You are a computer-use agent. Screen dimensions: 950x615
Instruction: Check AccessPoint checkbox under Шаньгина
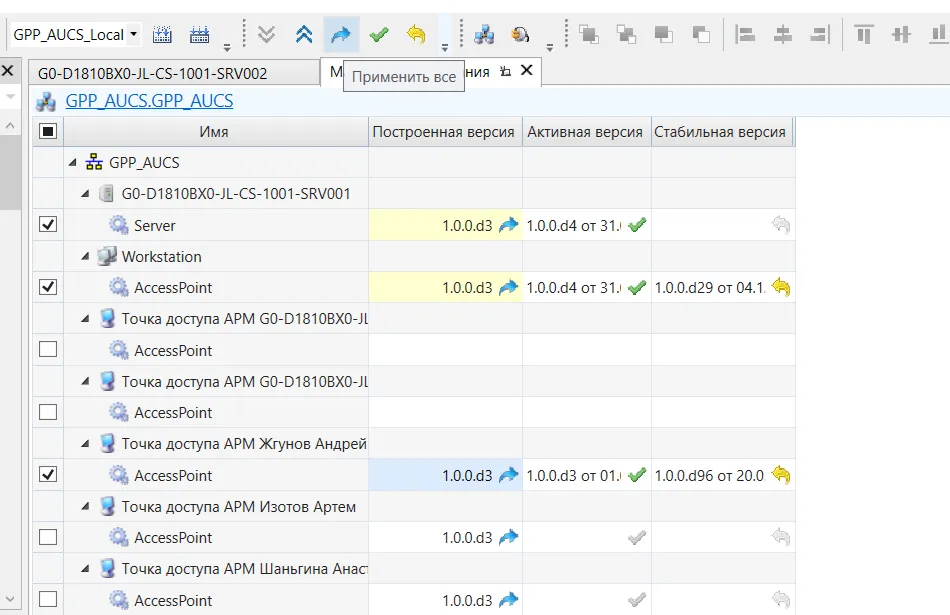pyautogui.click(x=48, y=599)
